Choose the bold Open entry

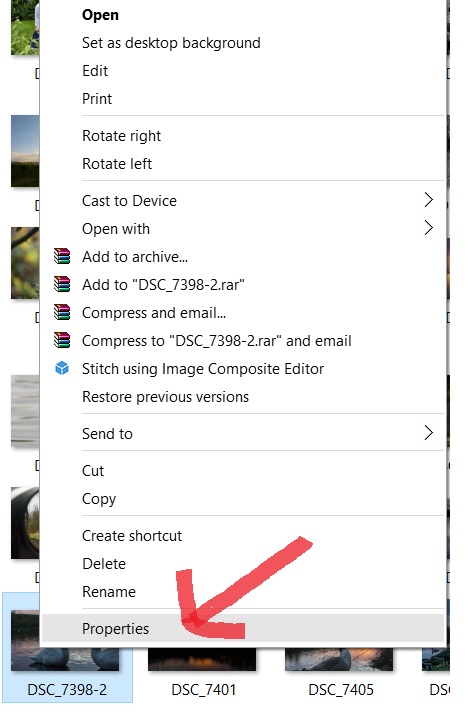pyautogui.click(x=100, y=15)
